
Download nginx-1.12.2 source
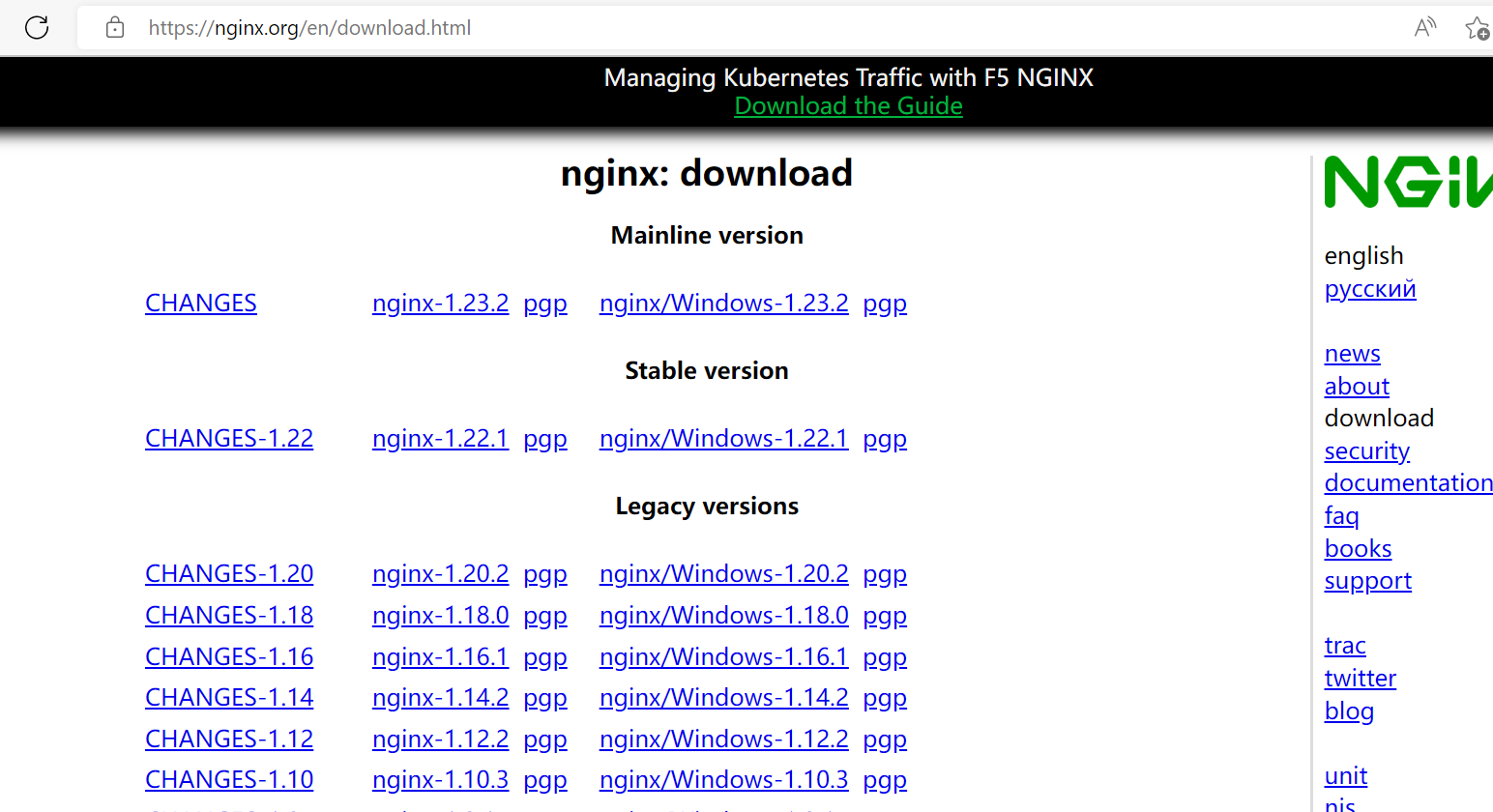tap(440, 739)
